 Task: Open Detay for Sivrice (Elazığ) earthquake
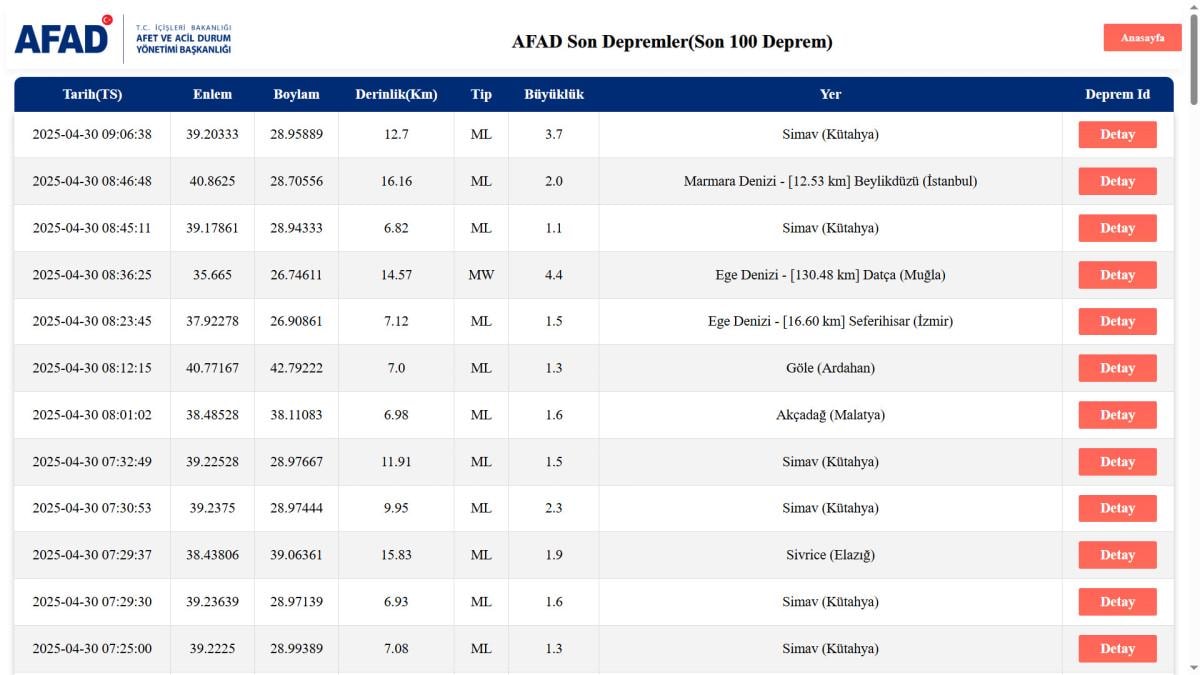coord(1117,555)
